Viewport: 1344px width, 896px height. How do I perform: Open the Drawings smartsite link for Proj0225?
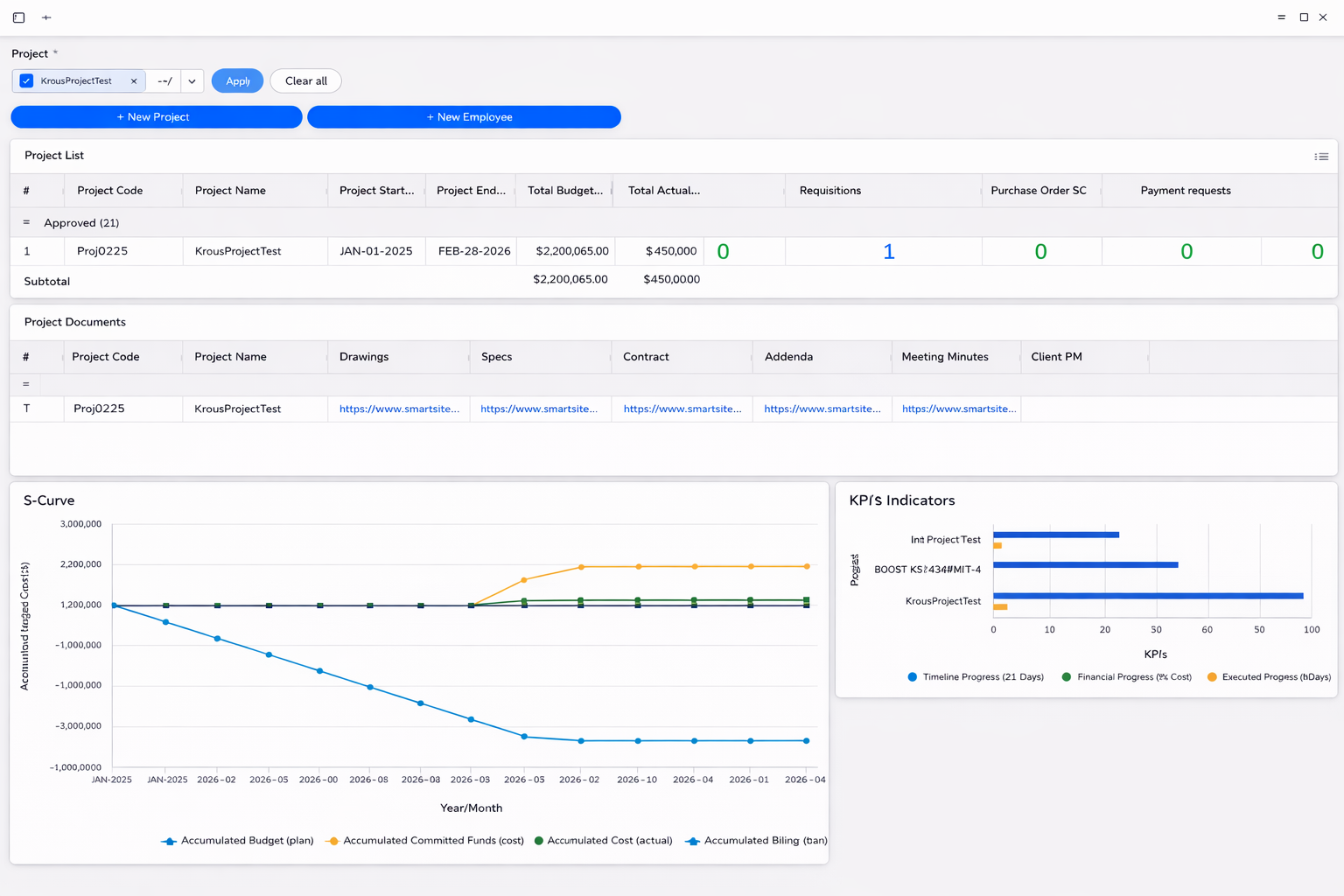click(399, 408)
